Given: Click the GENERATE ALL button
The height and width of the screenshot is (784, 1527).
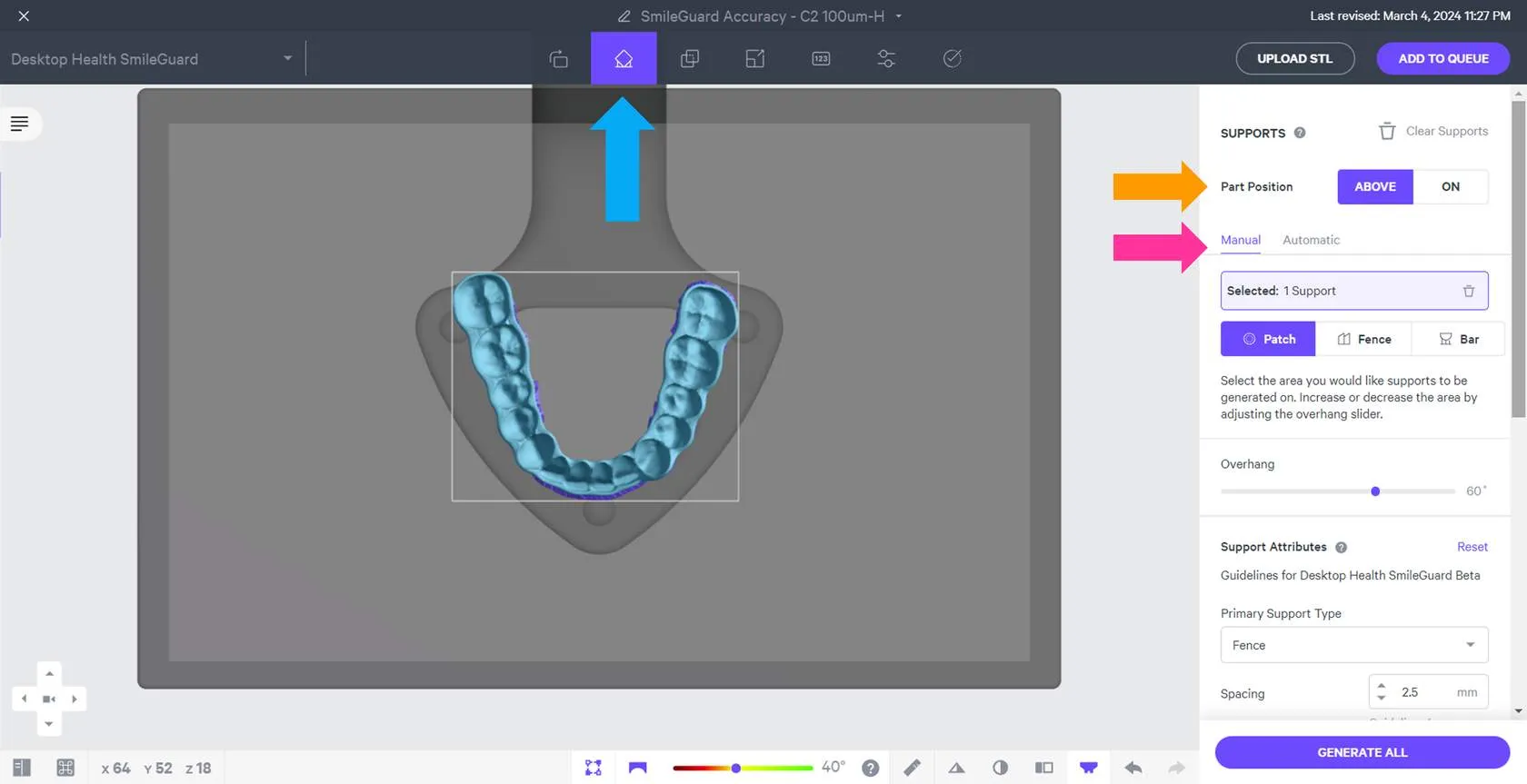Looking at the screenshot, I should coord(1362,752).
